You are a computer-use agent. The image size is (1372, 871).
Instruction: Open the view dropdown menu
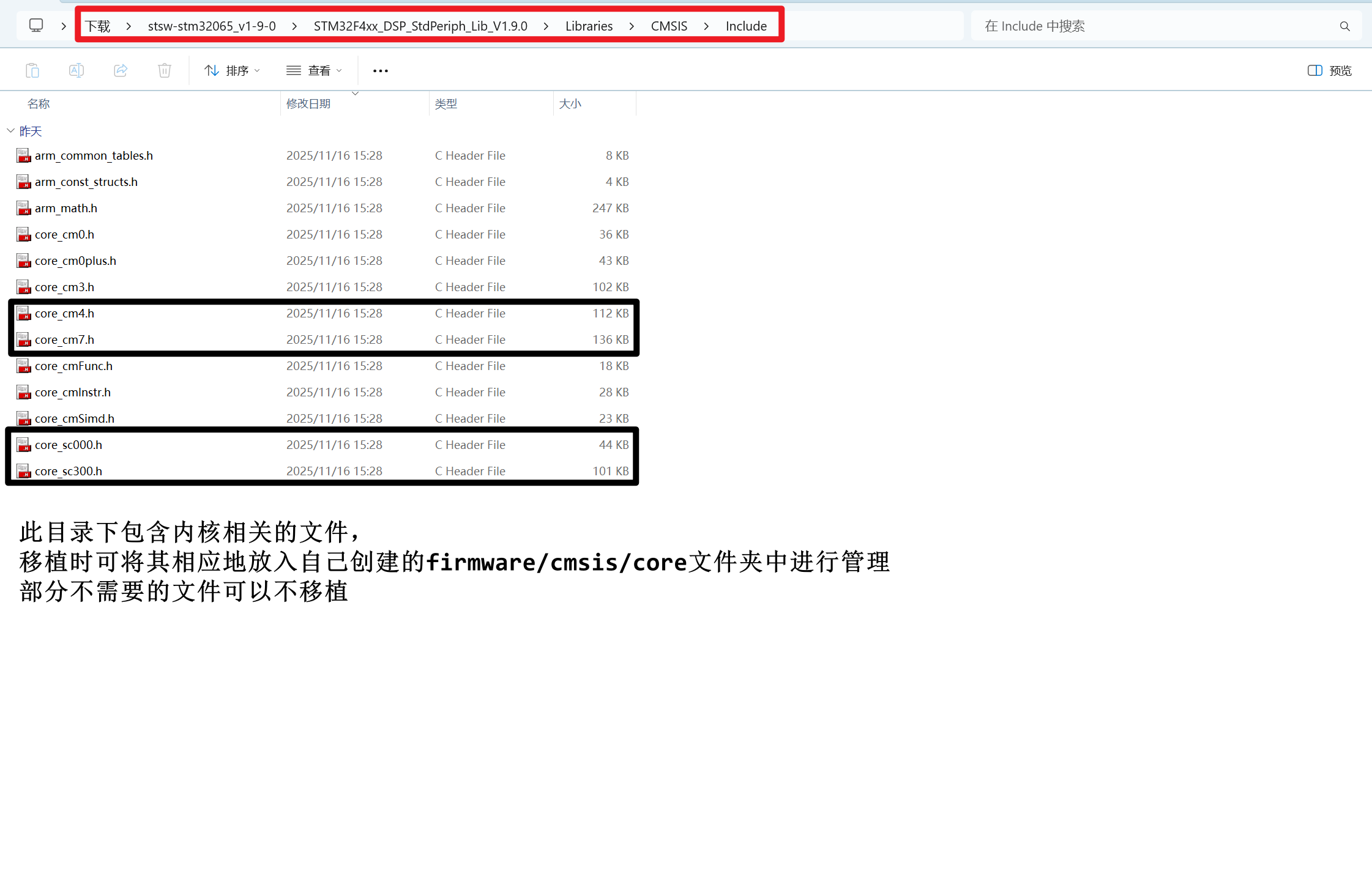[x=314, y=70]
